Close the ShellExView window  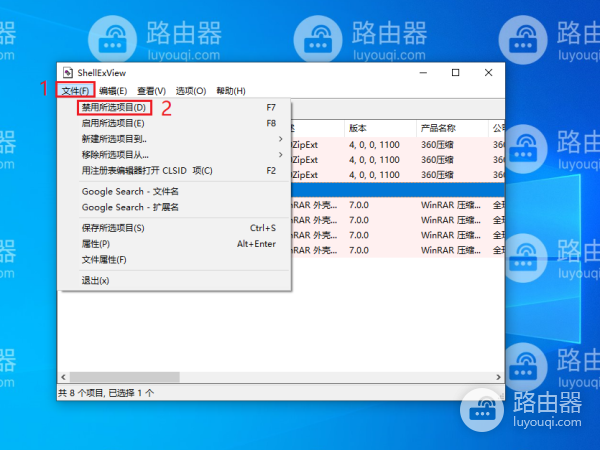pos(488,73)
